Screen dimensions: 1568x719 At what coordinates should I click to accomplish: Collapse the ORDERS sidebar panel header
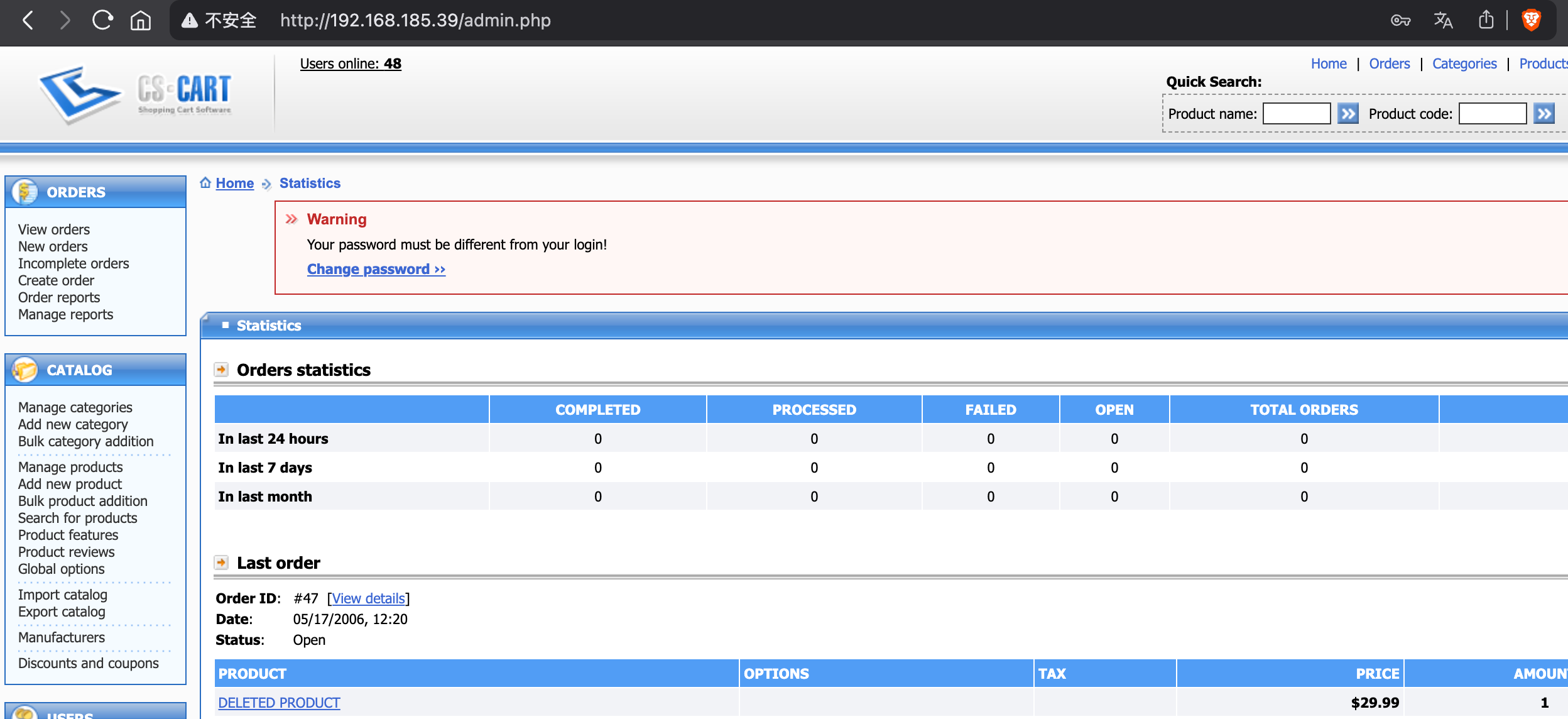(x=95, y=192)
